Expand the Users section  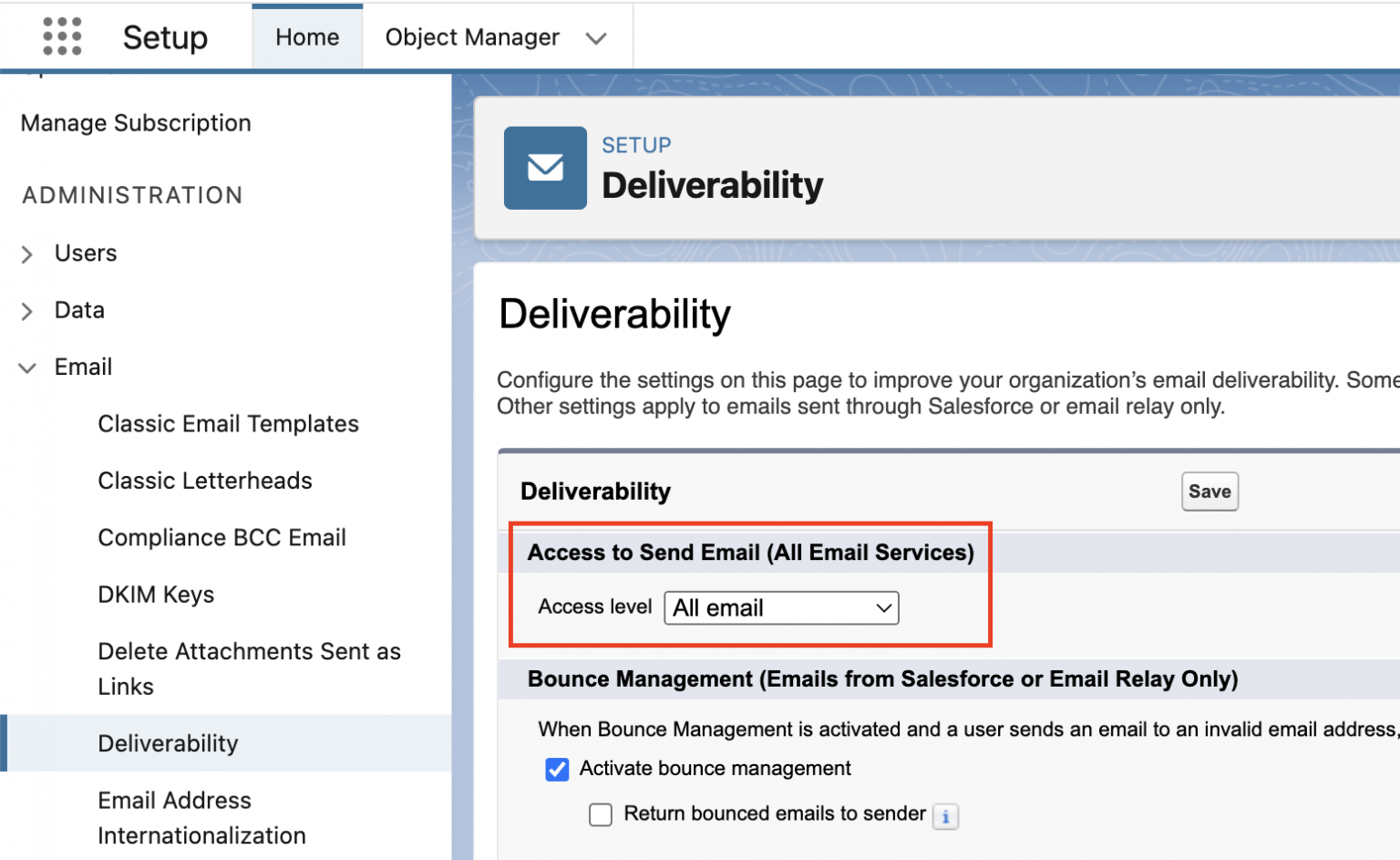point(26,254)
